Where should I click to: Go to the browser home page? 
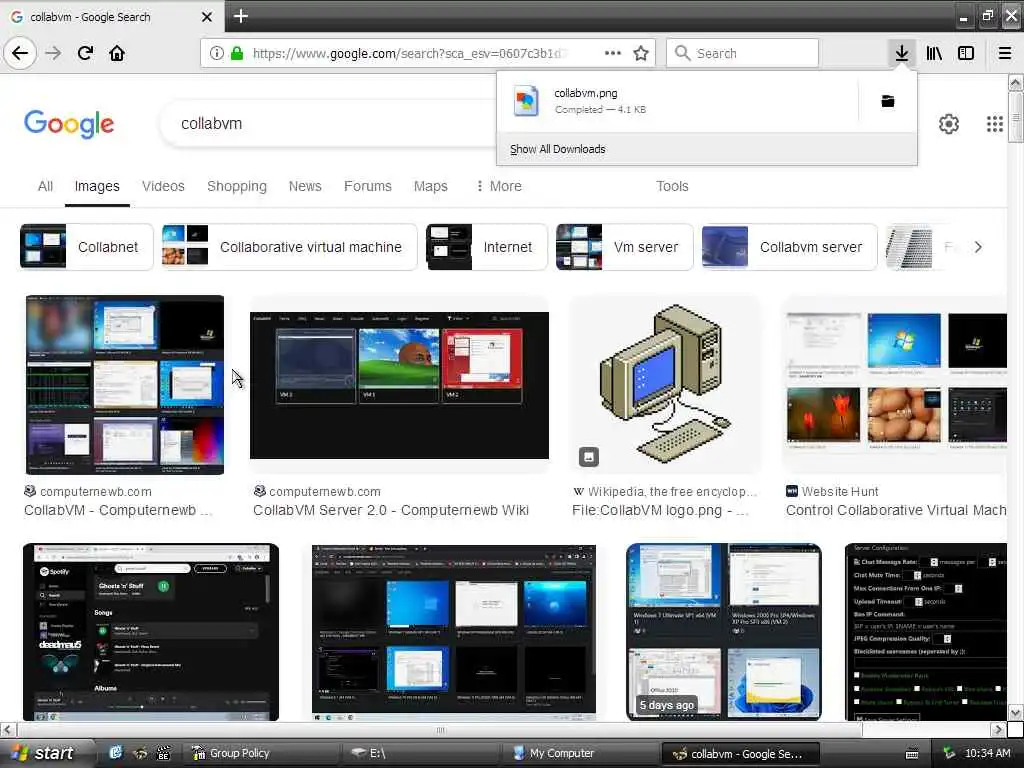[117, 53]
